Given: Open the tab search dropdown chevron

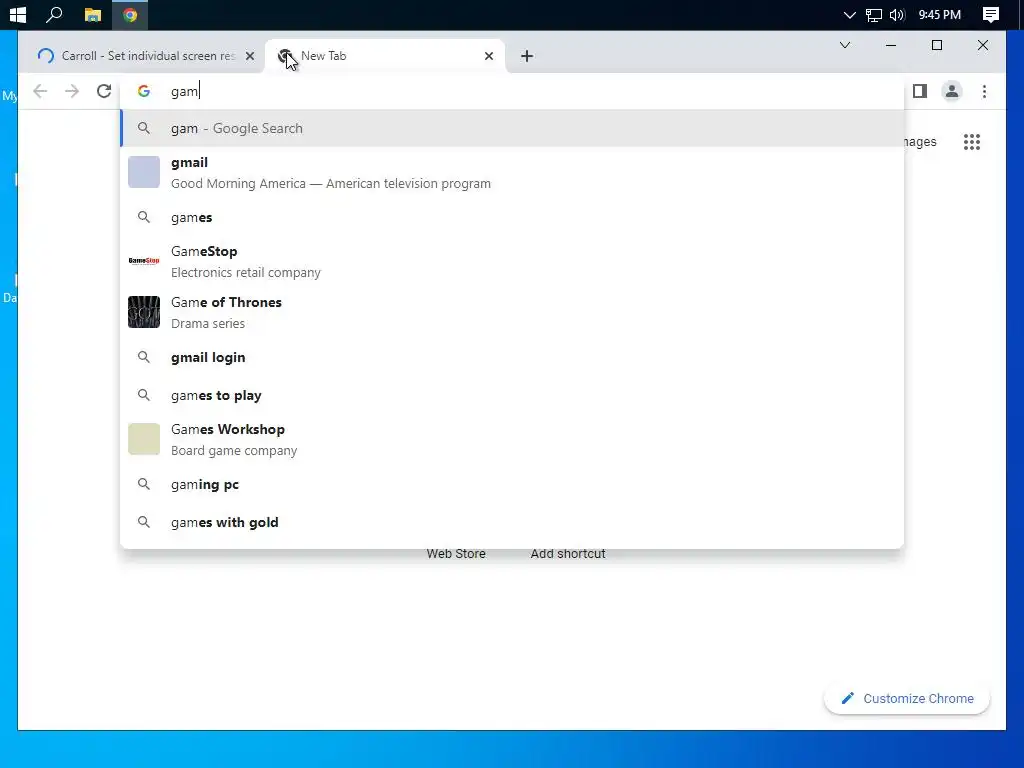Looking at the screenshot, I should (844, 45).
